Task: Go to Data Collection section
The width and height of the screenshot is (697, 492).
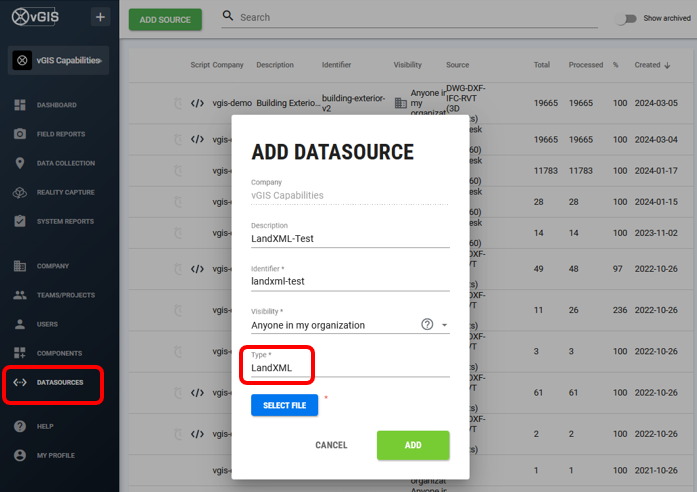Action: pos(66,163)
